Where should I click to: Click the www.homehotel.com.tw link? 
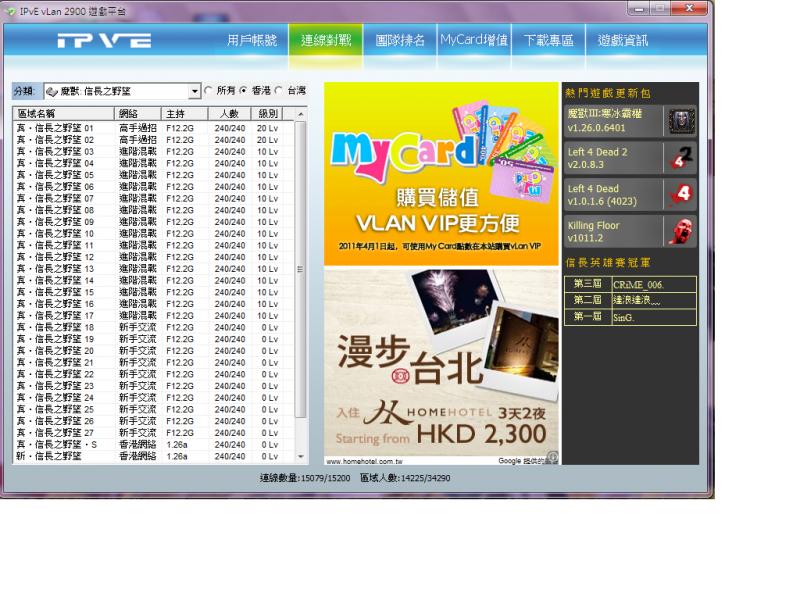[x=364, y=461]
